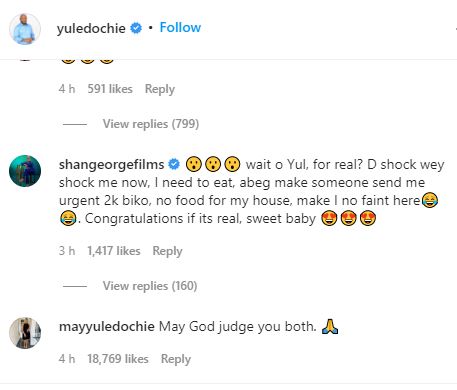Image resolution: width=457 pixels, height=390 pixels.
Task: Open shangeorgefilms profile avatar
Action: point(25,171)
